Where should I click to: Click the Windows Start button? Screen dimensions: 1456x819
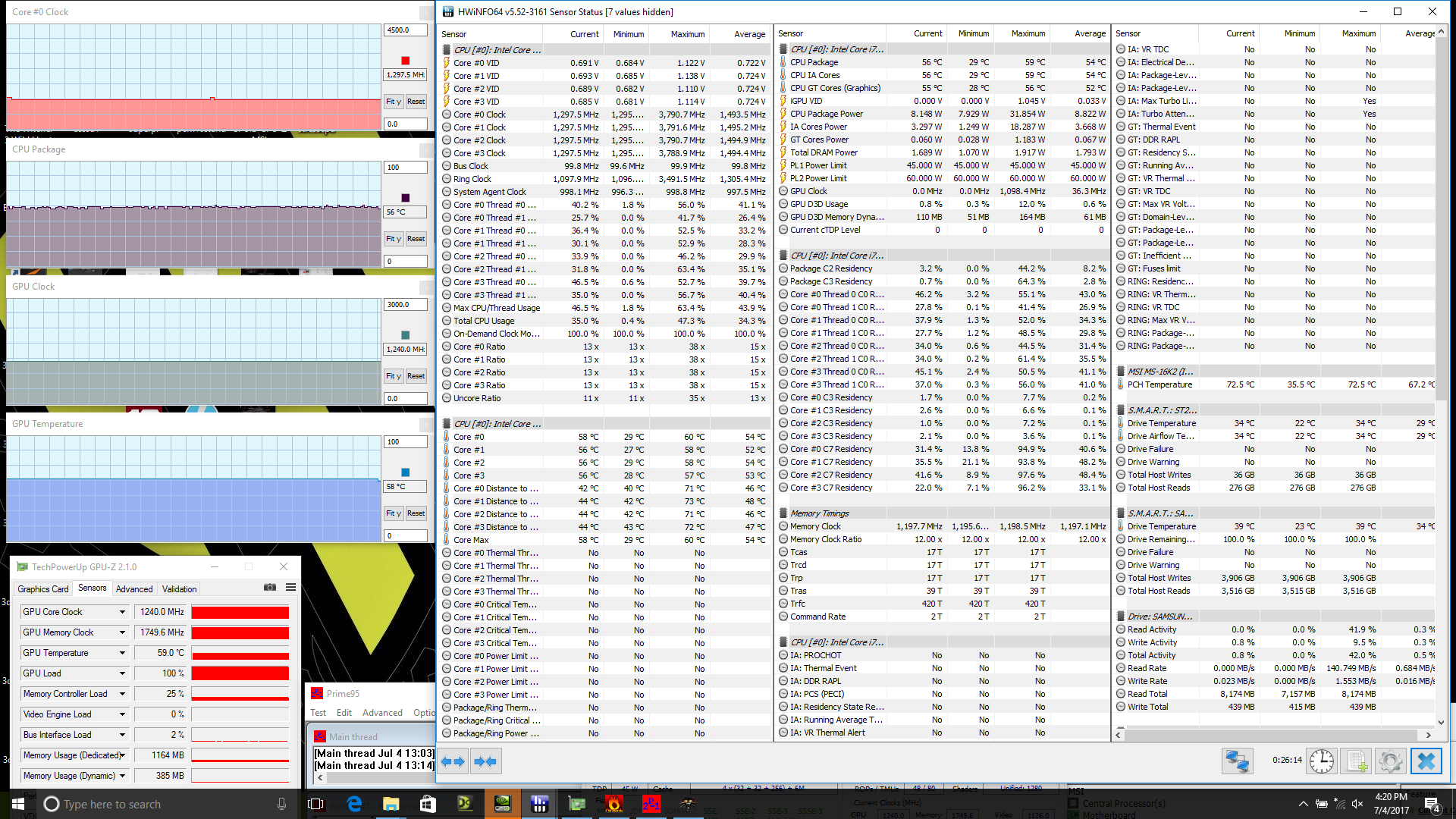18,804
